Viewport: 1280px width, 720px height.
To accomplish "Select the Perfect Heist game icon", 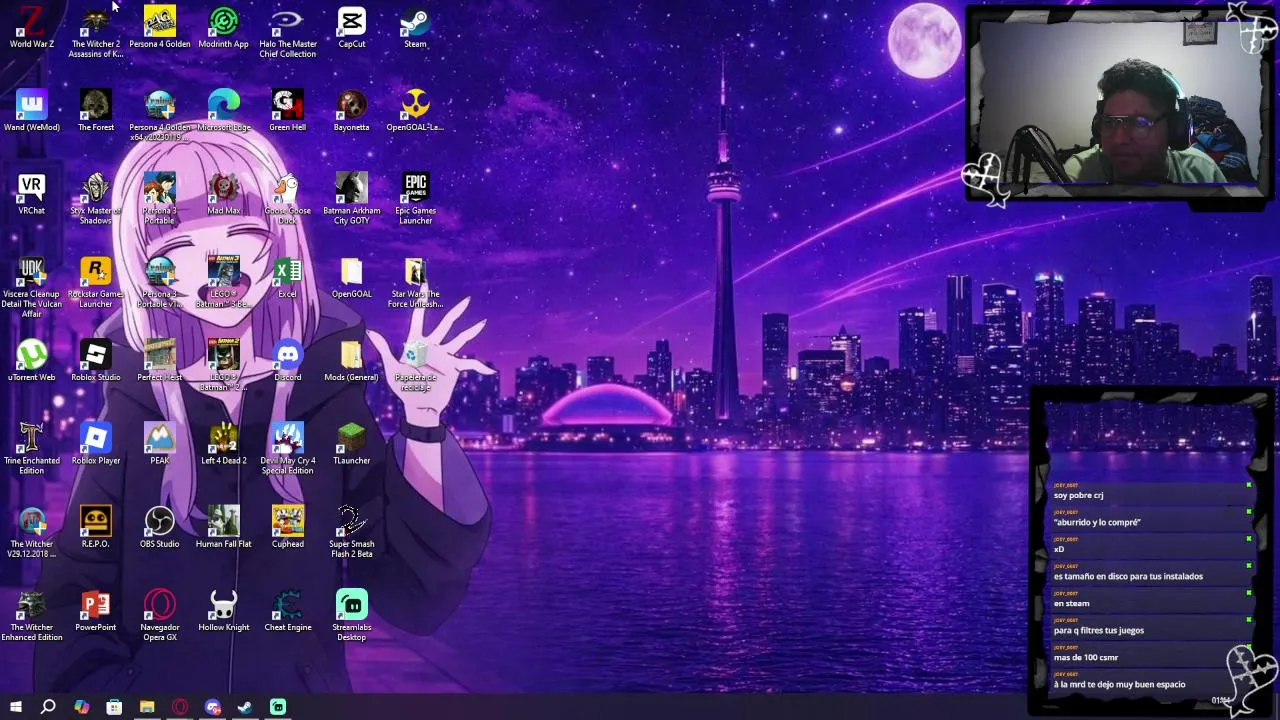I will (160, 360).
